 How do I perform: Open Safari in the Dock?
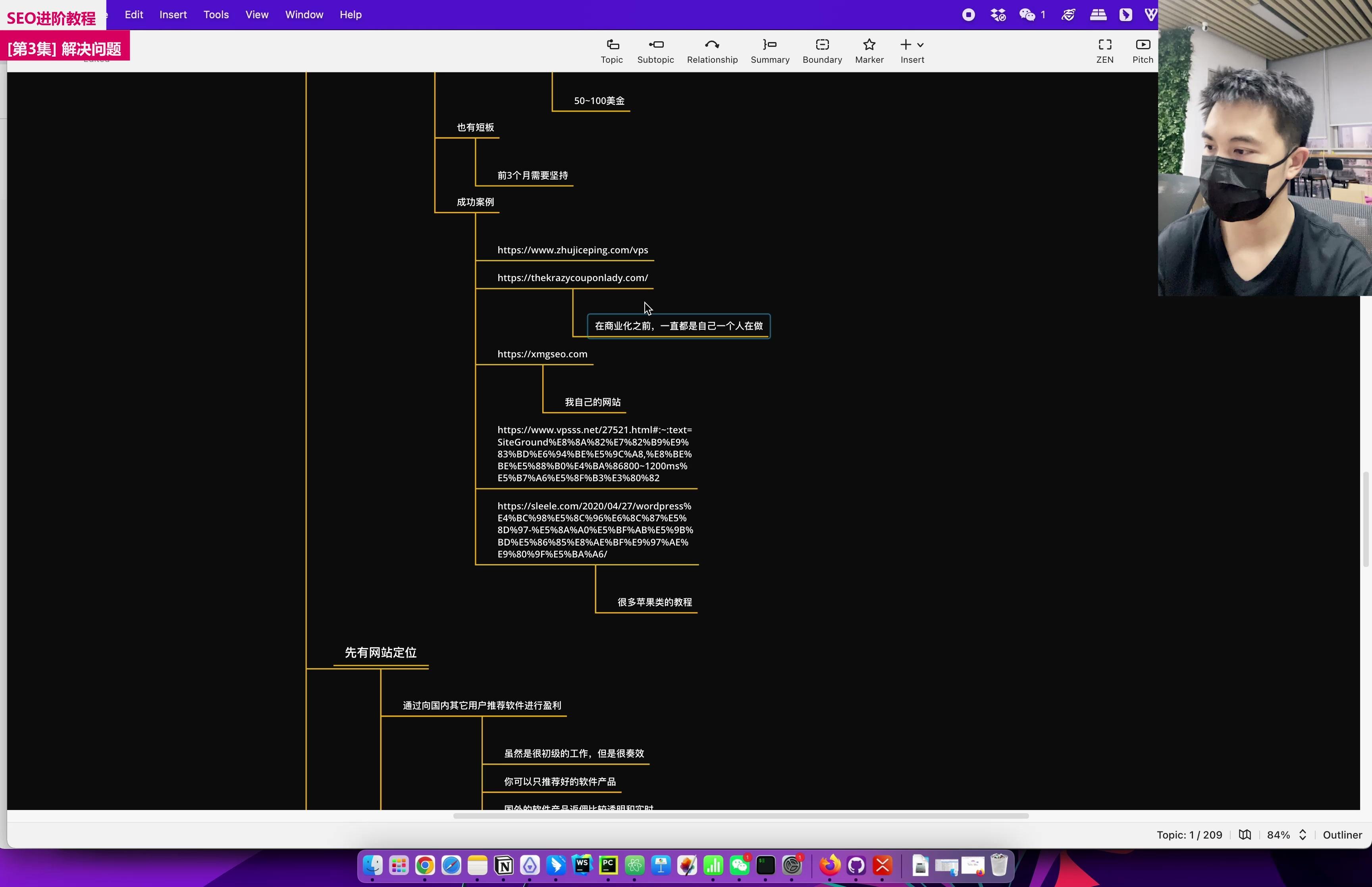[x=451, y=865]
